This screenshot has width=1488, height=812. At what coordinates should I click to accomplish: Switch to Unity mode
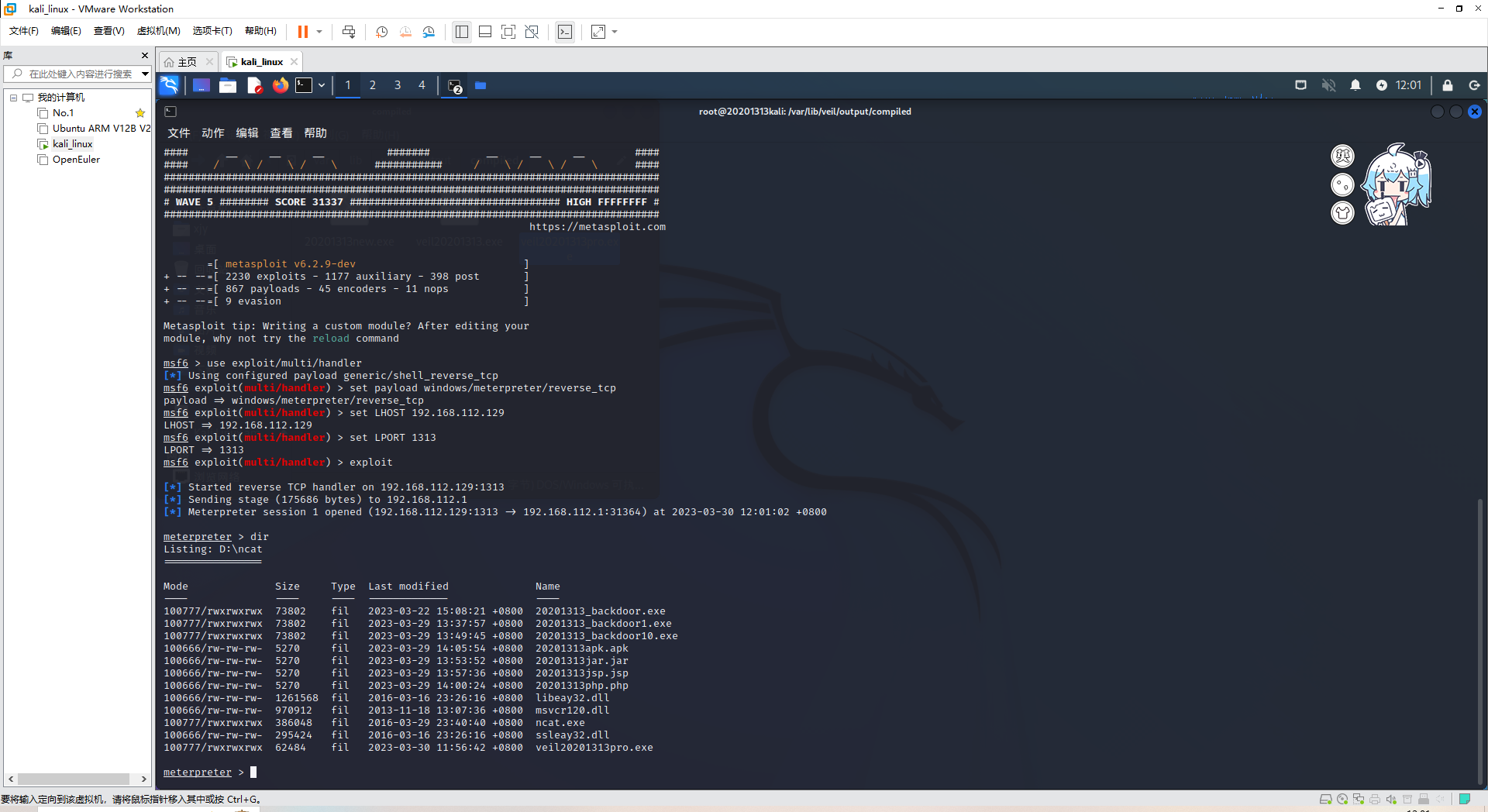(532, 32)
